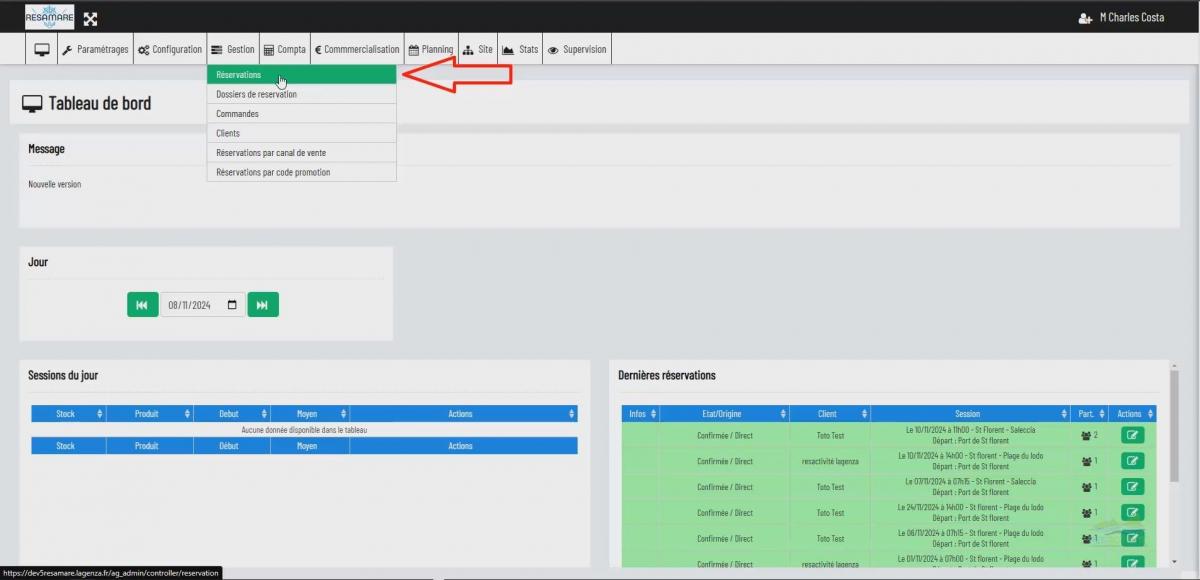
Task: Click participants icon in 24/11/2024 14h00 row
Action: tap(1086, 513)
